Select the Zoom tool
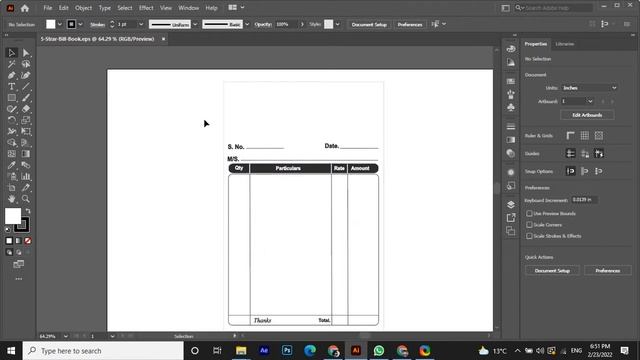The image size is (640, 360). pos(26,199)
